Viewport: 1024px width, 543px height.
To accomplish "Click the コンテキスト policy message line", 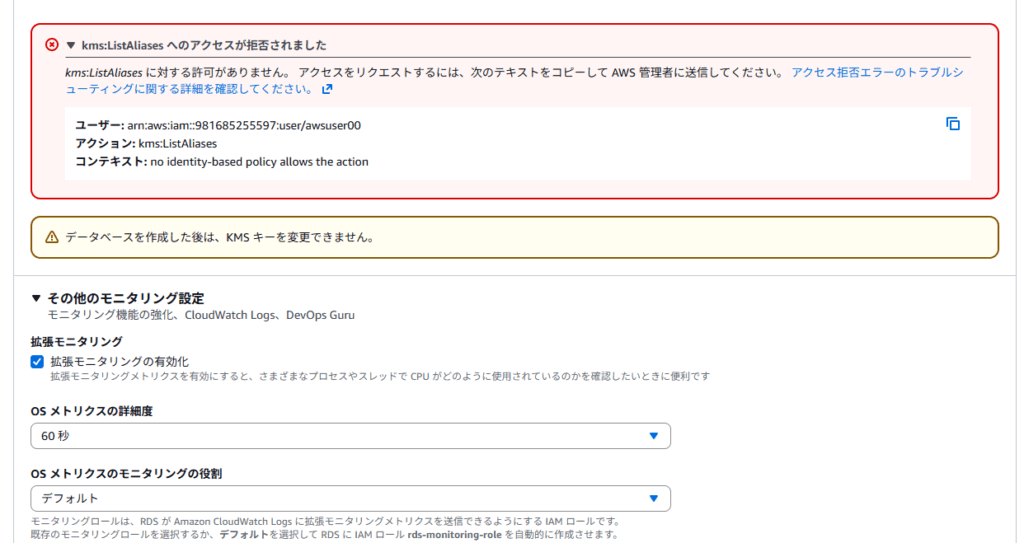I will click(222, 161).
